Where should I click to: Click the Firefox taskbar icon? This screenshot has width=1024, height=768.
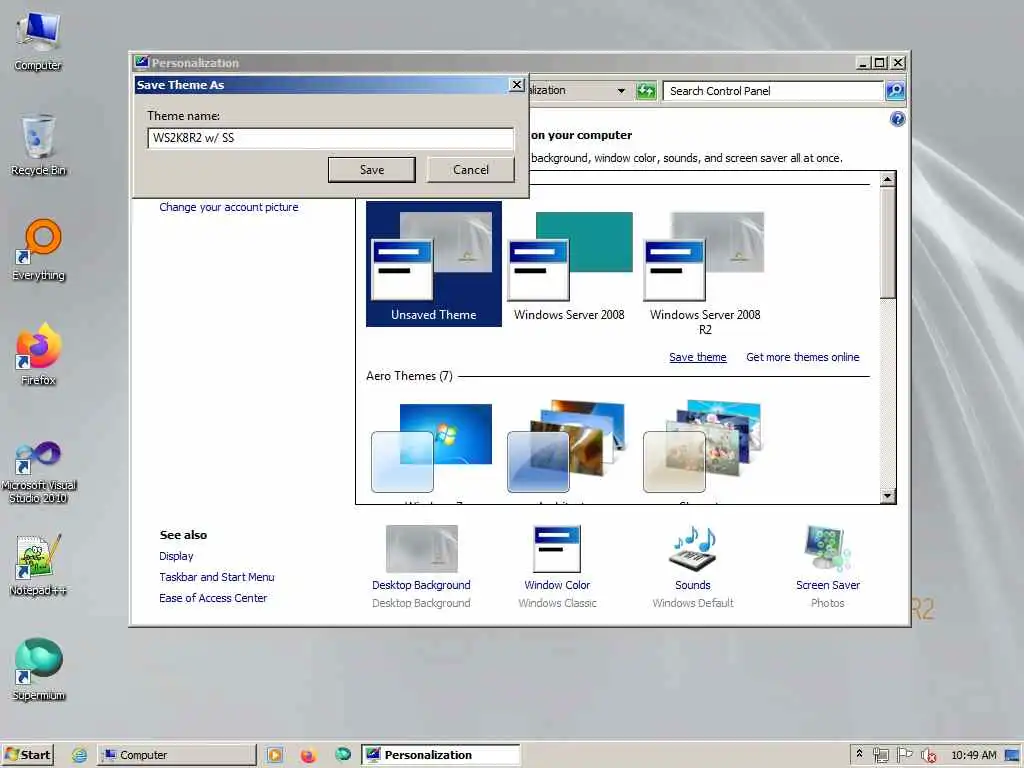tap(308, 756)
